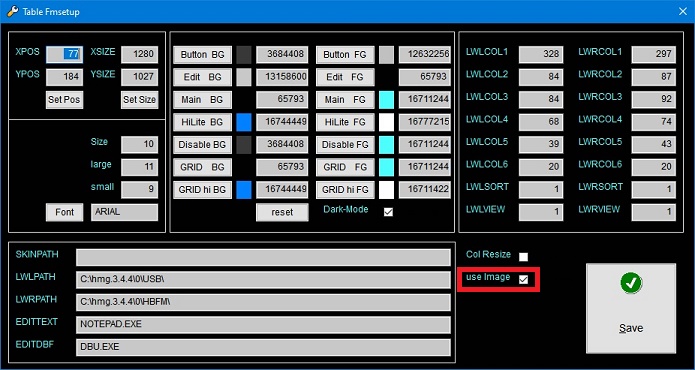695x370 pixels.
Task: Select the GRID hi FG white swatch
Action: coord(387,190)
